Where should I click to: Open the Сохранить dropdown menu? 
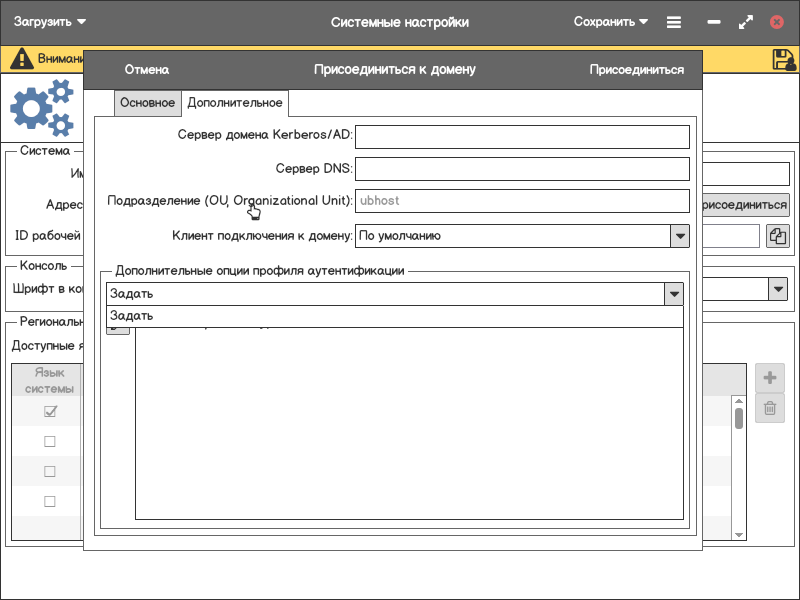(611, 22)
